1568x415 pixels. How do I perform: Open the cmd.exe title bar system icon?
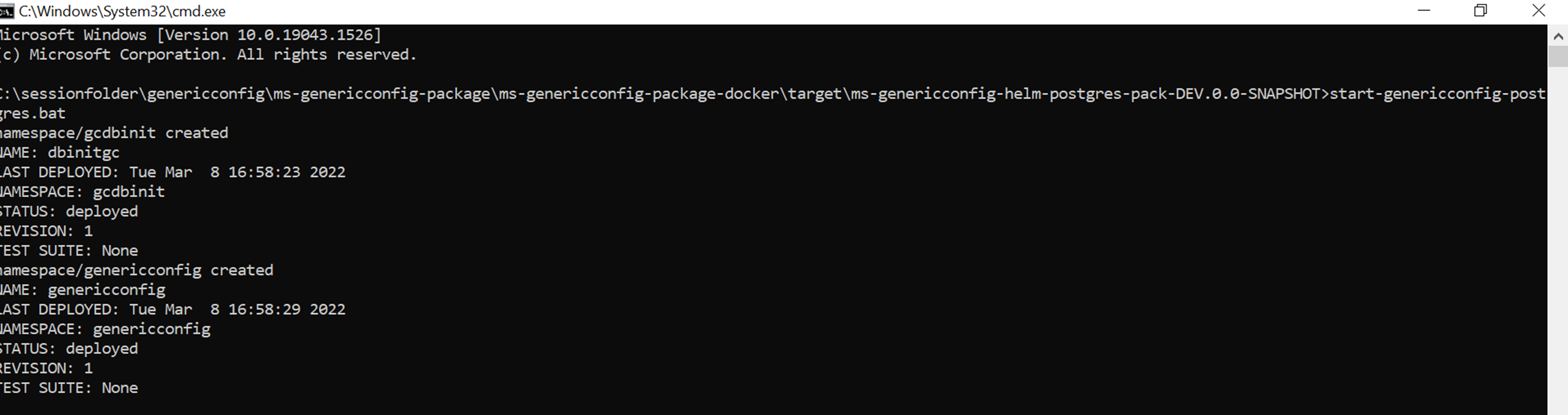[x=6, y=11]
